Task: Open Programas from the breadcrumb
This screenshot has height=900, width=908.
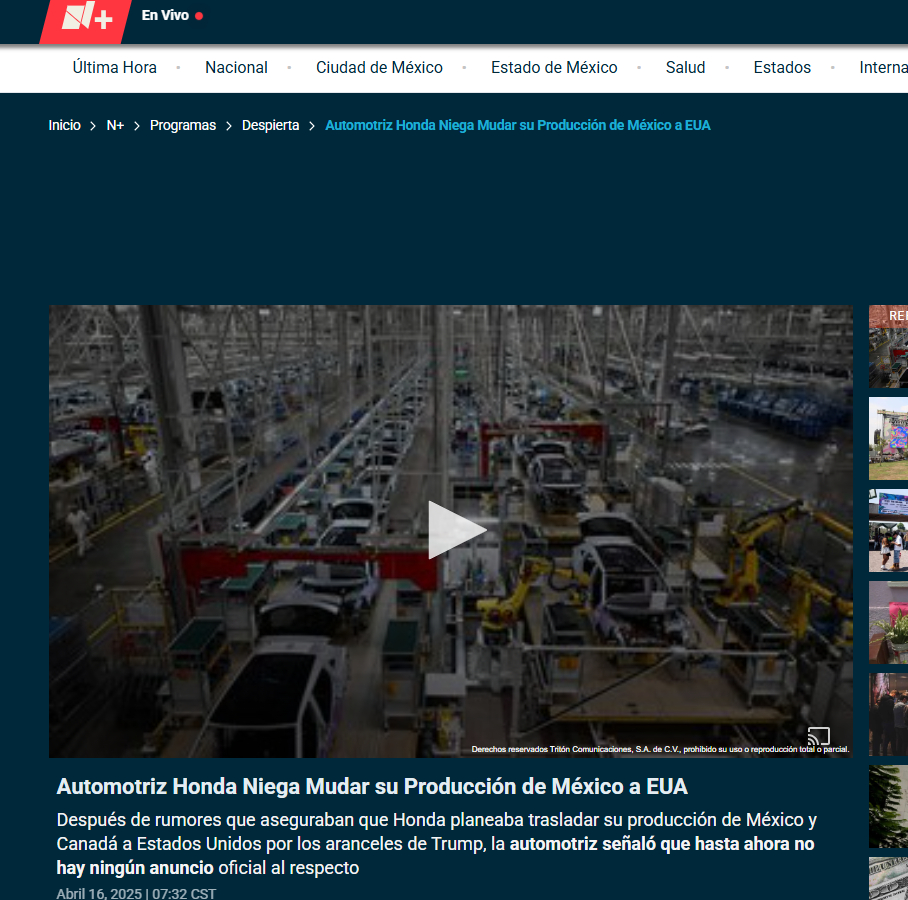Action: click(x=183, y=125)
